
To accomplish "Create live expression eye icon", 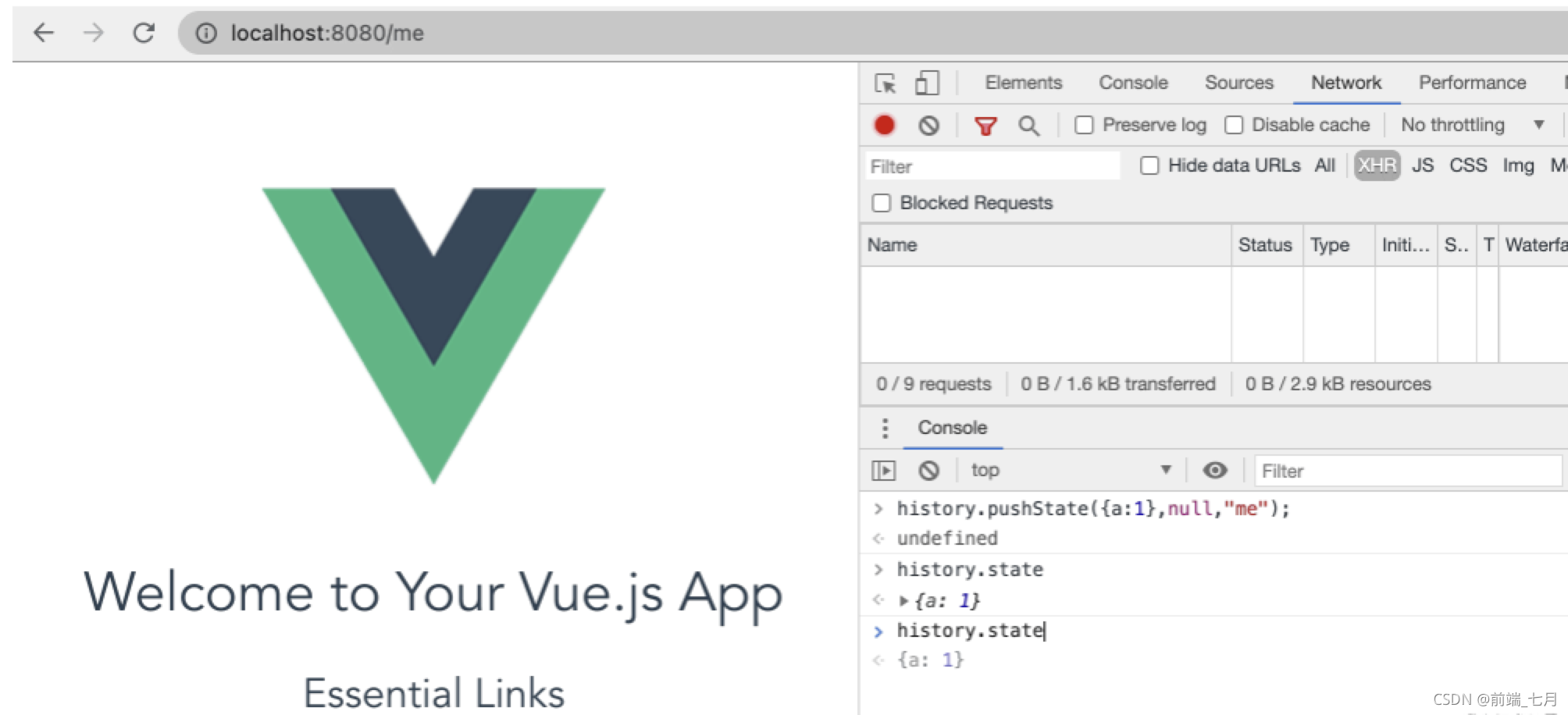I will 1215,470.
